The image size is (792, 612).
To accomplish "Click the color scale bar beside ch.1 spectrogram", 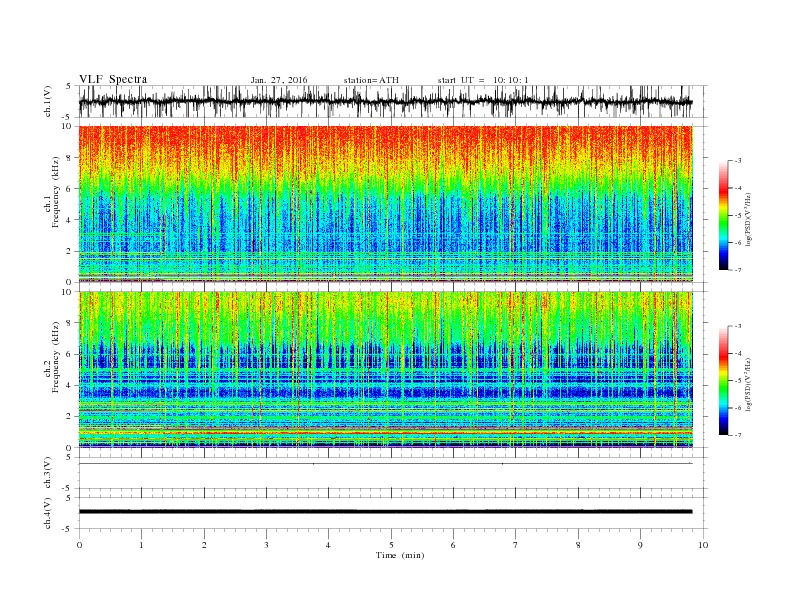I will (723, 216).
